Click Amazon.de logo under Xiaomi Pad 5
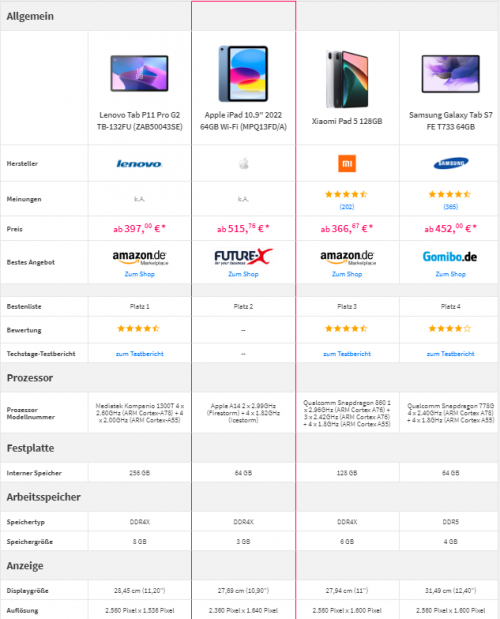Image resolution: width=500 pixels, height=619 pixels. tap(347, 257)
